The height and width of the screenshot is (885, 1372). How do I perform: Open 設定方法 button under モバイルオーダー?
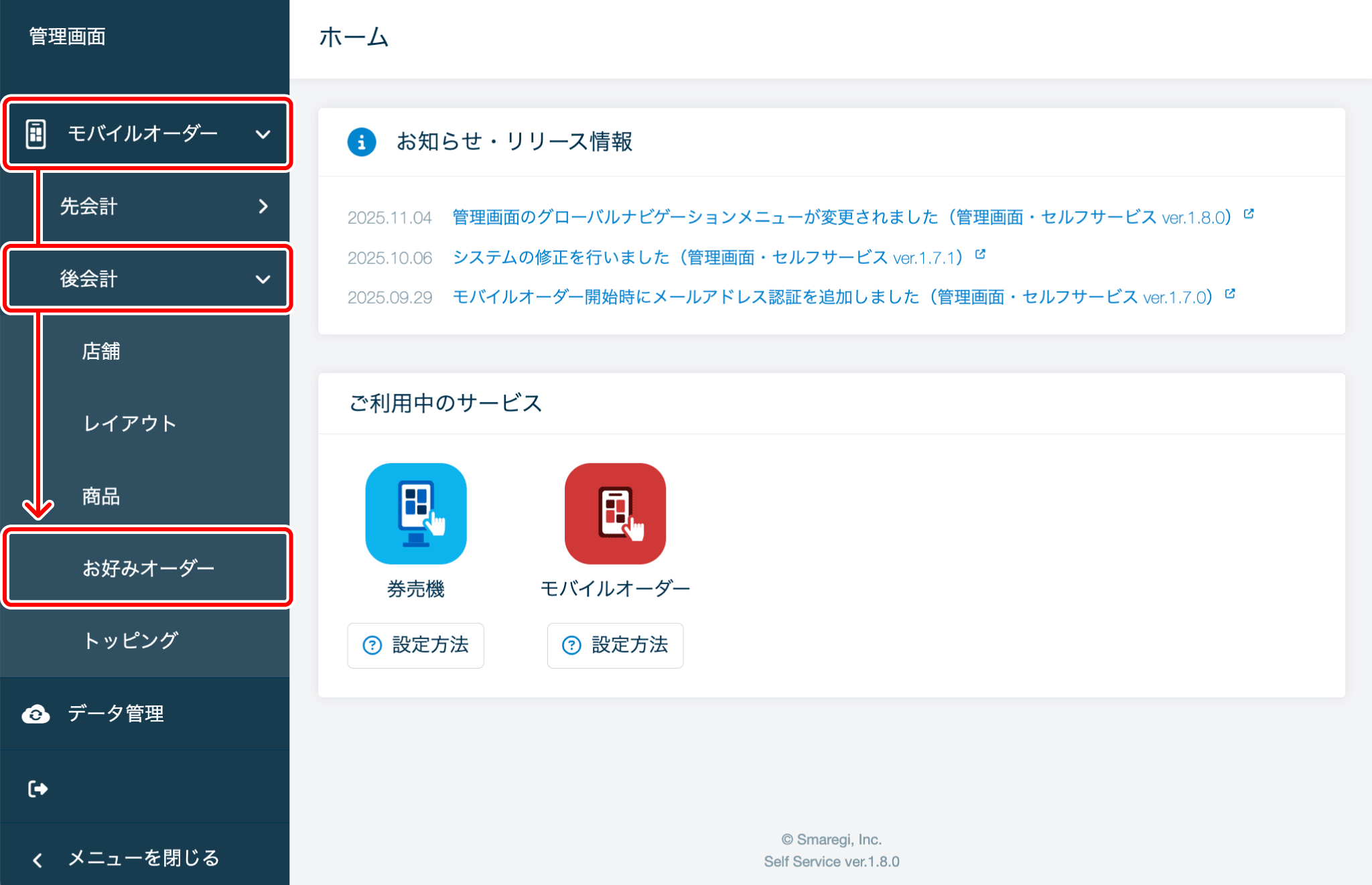coord(615,645)
